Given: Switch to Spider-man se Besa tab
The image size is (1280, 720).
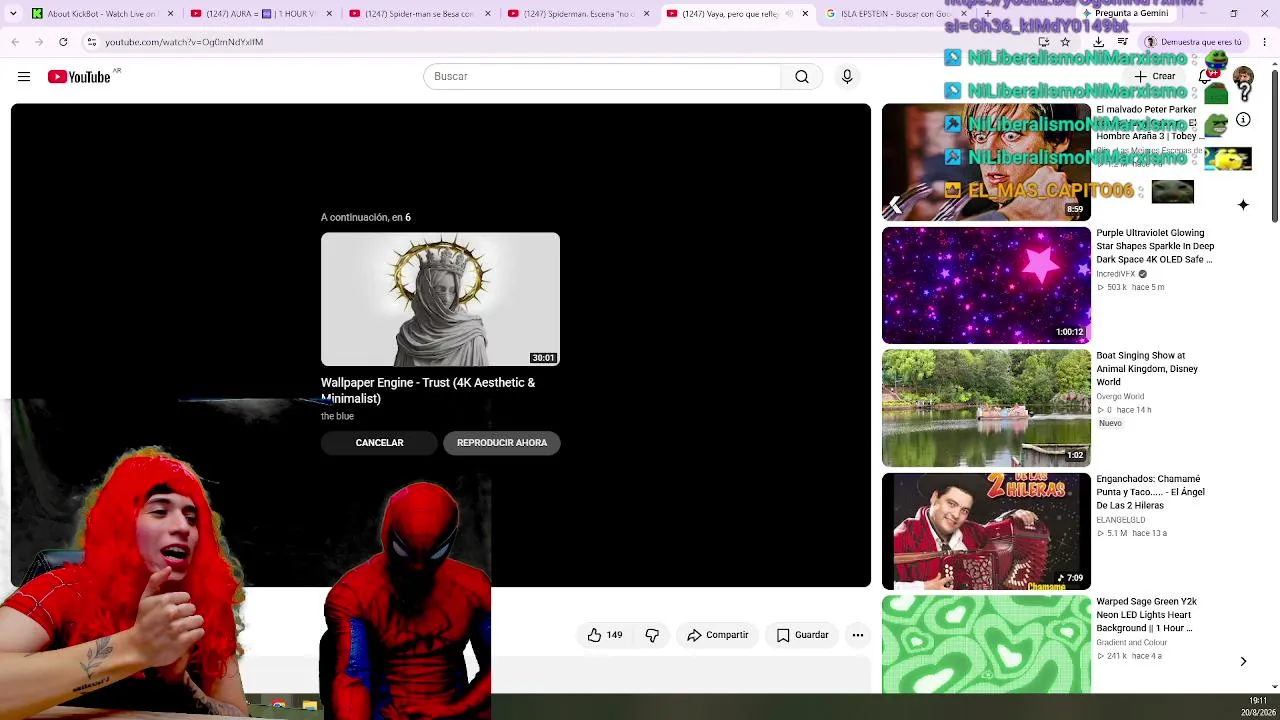Looking at the screenshot, I should [x=418, y=14].
